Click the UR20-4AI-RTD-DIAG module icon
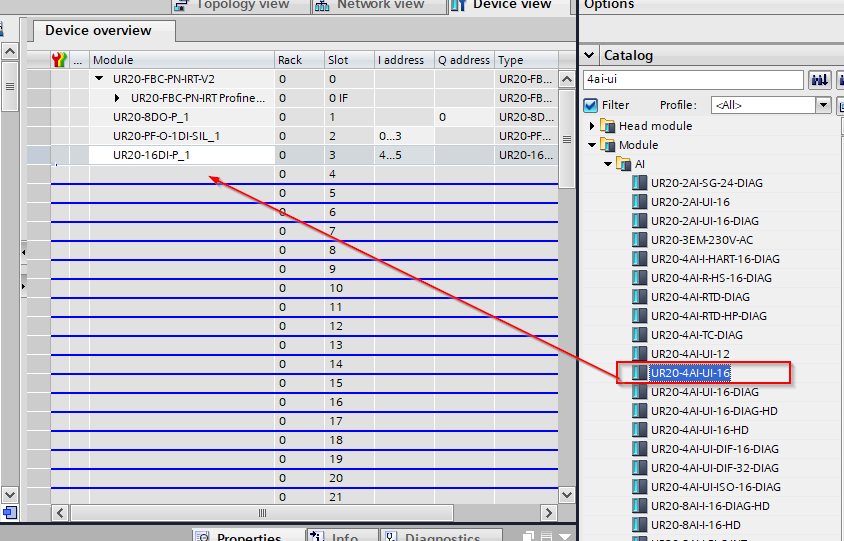This screenshot has height=541, width=844. (639, 297)
